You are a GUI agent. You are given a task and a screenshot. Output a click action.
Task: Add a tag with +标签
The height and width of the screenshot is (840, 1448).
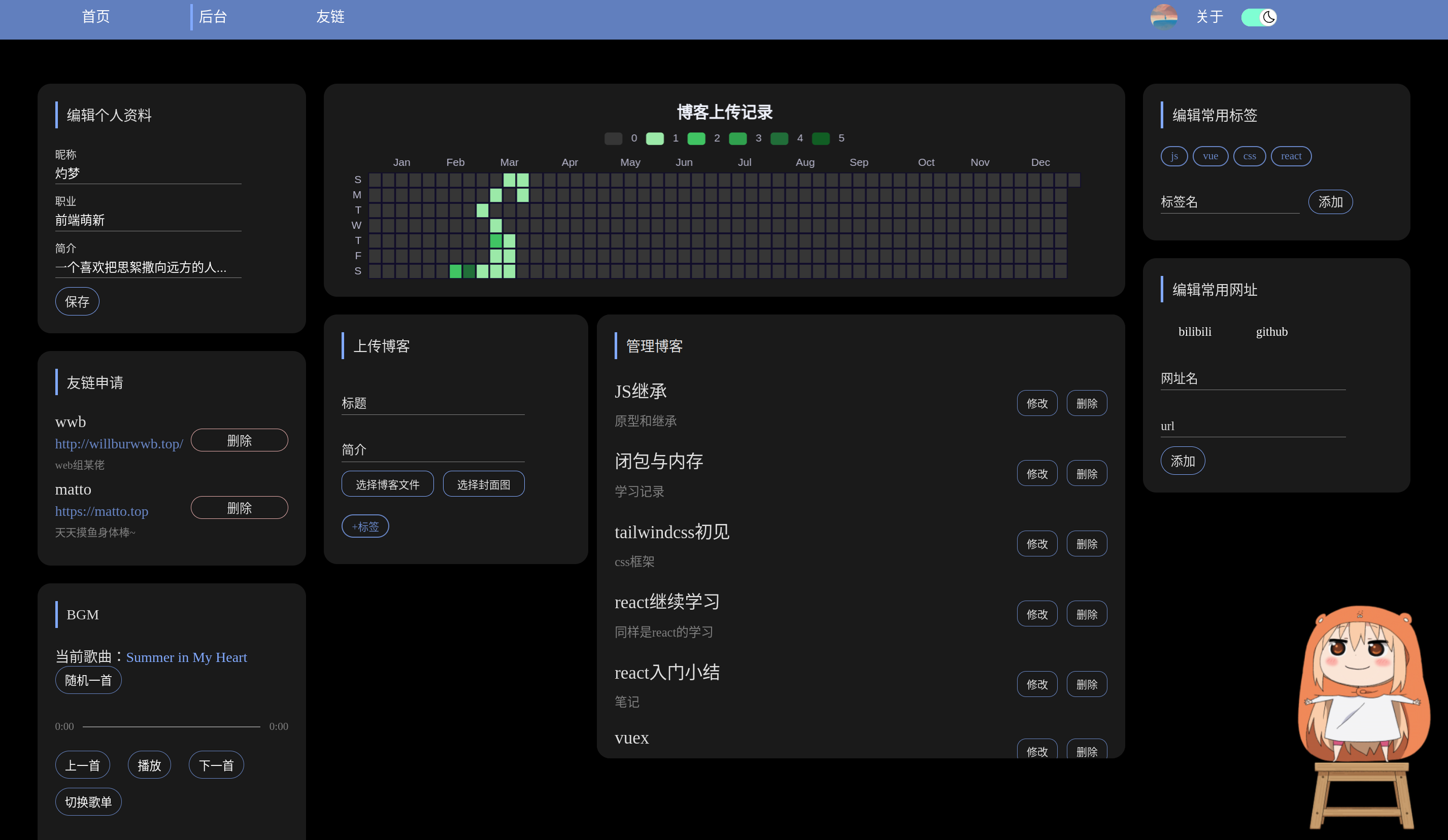tap(365, 527)
